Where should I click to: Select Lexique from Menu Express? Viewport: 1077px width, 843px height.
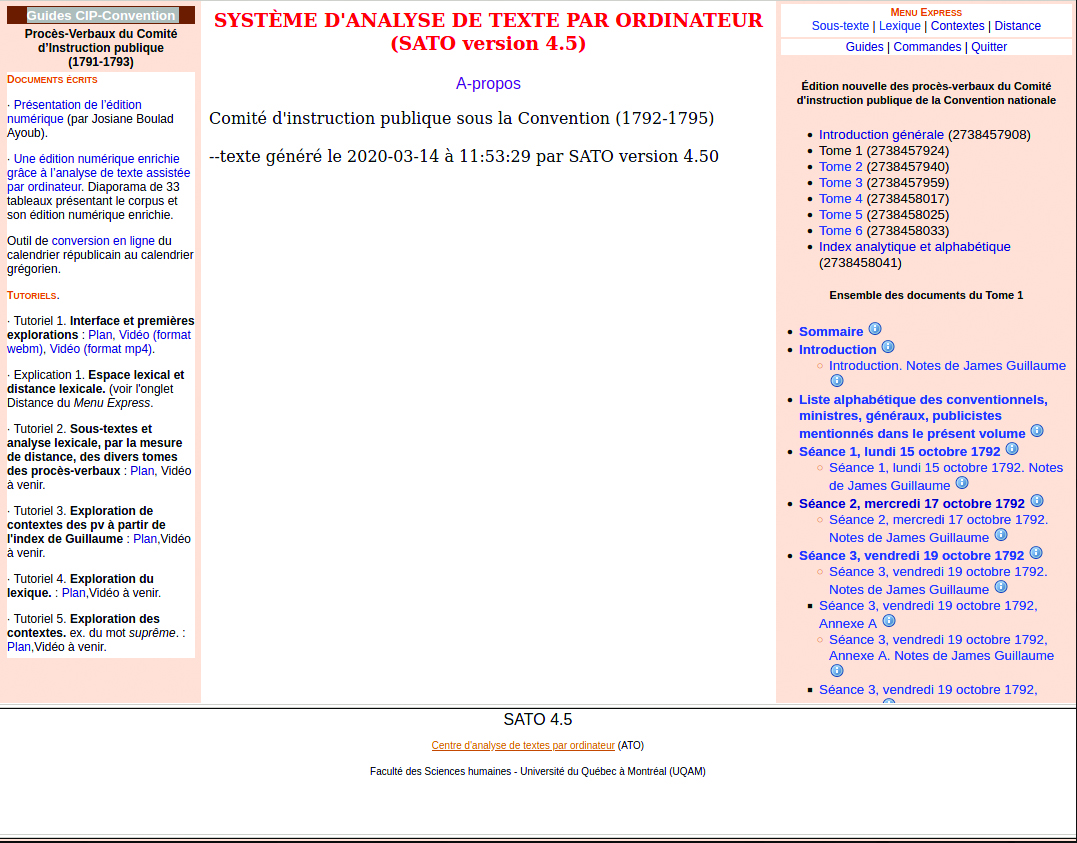[899, 26]
